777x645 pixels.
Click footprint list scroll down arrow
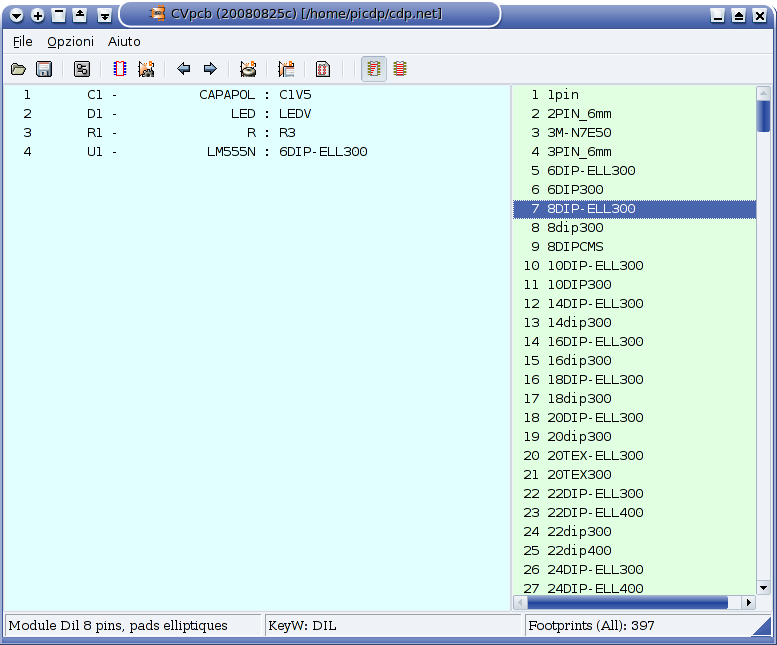pos(763,588)
